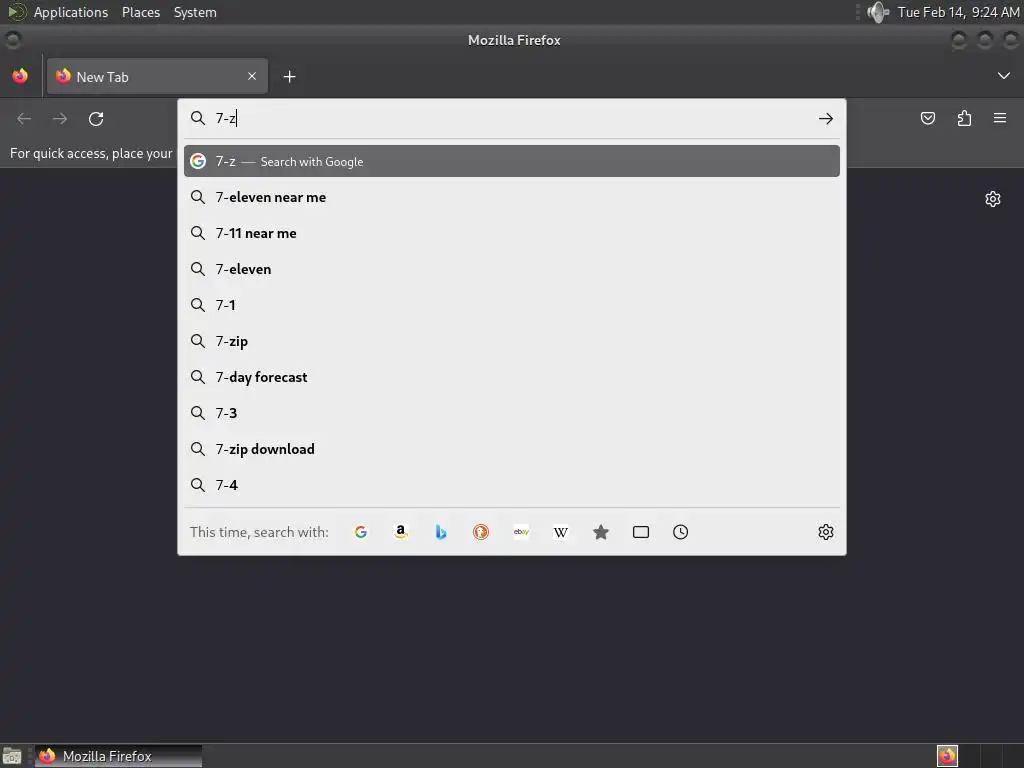1024x768 pixels.
Task: Click in the address bar text field
Action: click(x=512, y=118)
